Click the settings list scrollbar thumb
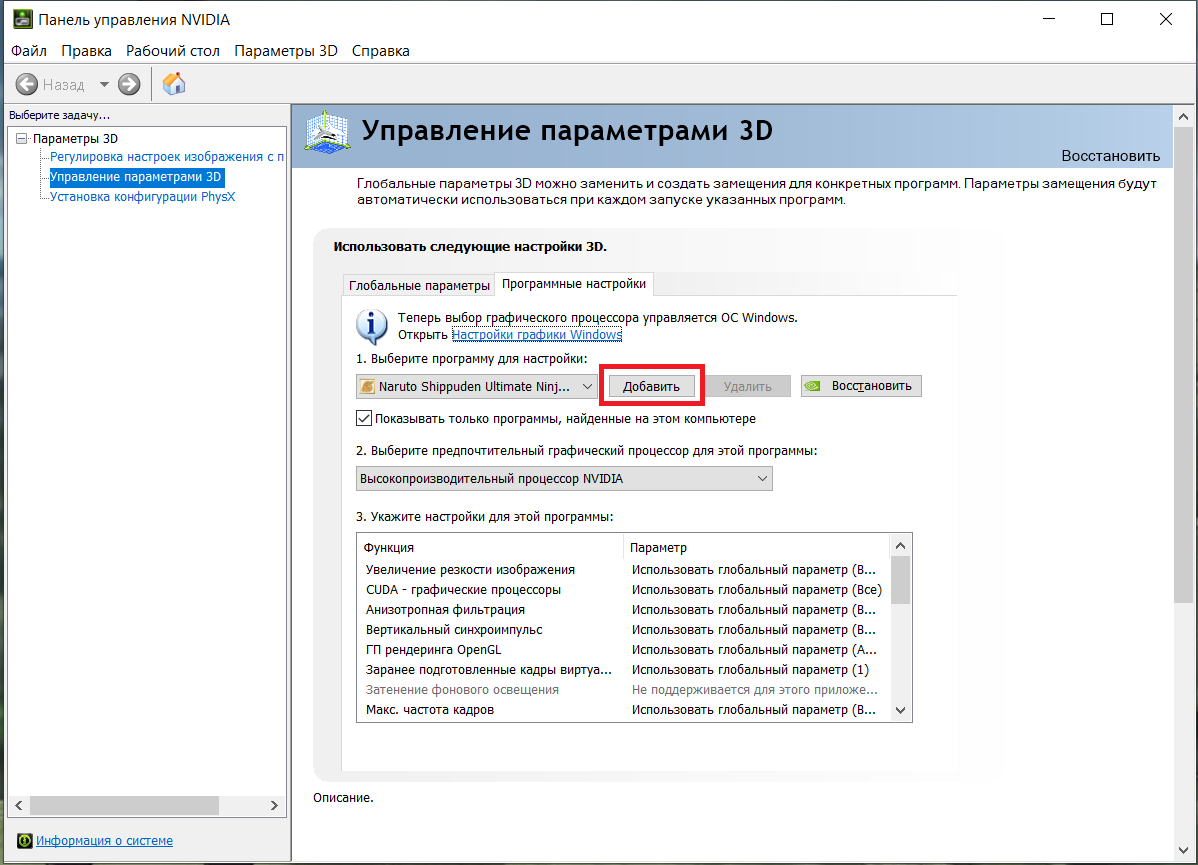Viewport: 1198px width, 865px height. [x=901, y=581]
